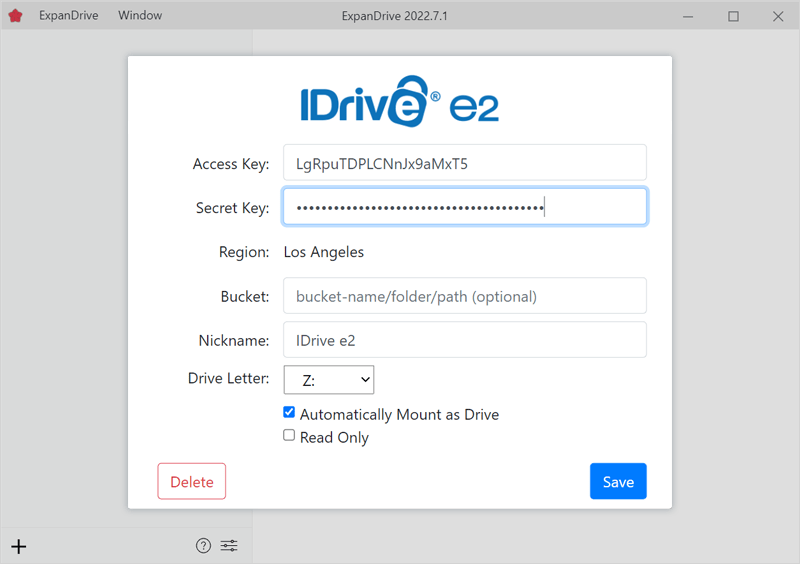Click the Bucket label
This screenshot has width=800, height=564.
pos(245,297)
